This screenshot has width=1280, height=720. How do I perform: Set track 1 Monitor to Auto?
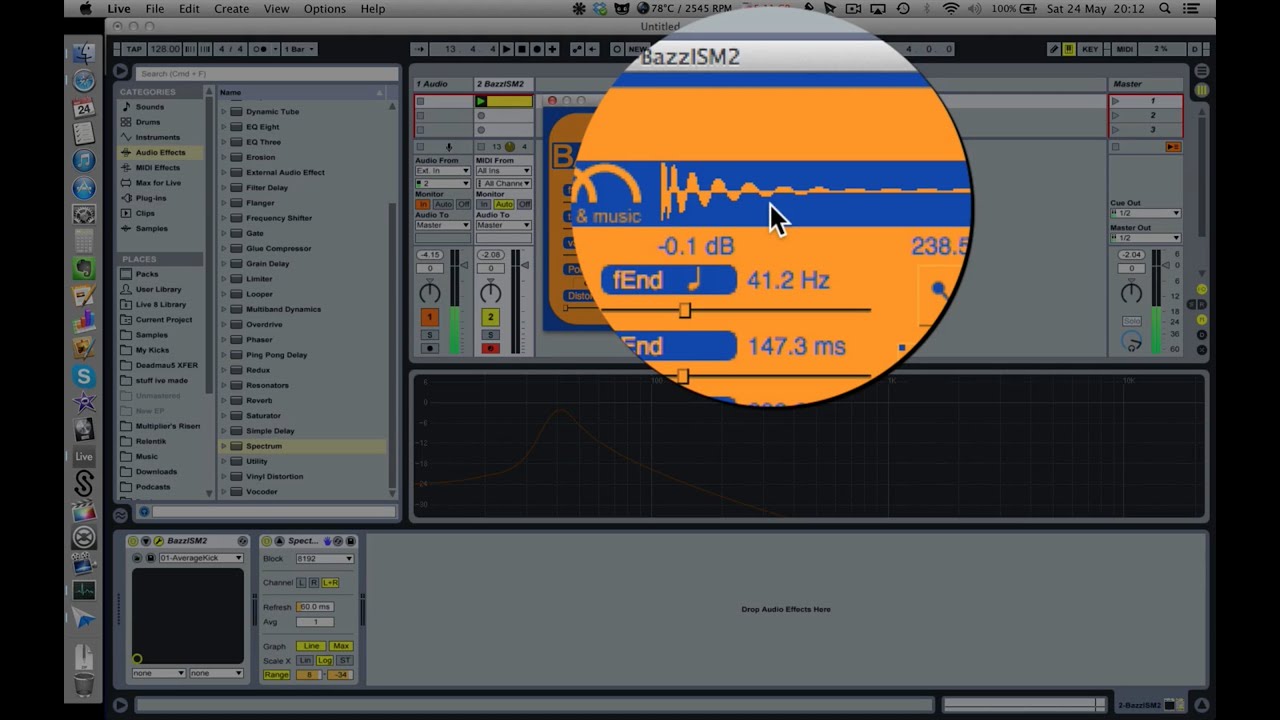click(443, 204)
